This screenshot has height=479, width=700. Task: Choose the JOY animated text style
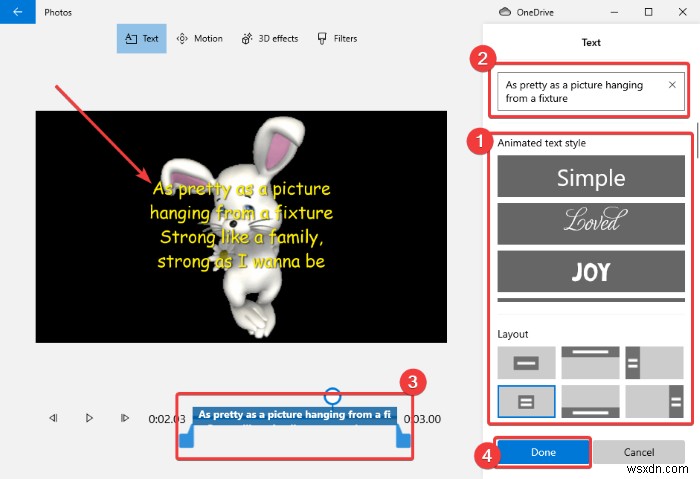point(591,271)
